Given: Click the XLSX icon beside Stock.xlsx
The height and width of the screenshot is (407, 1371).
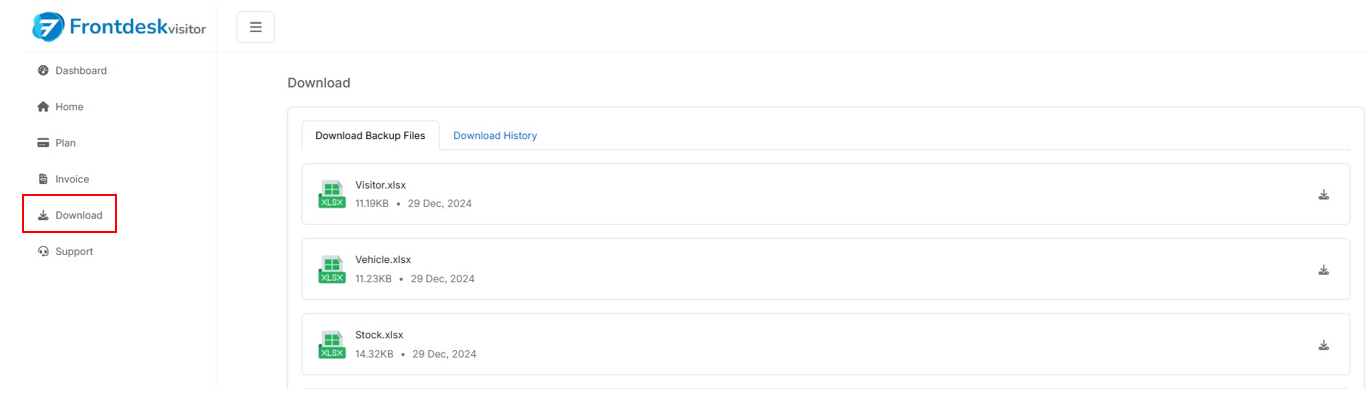Looking at the screenshot, I should (x=331, y=344).
